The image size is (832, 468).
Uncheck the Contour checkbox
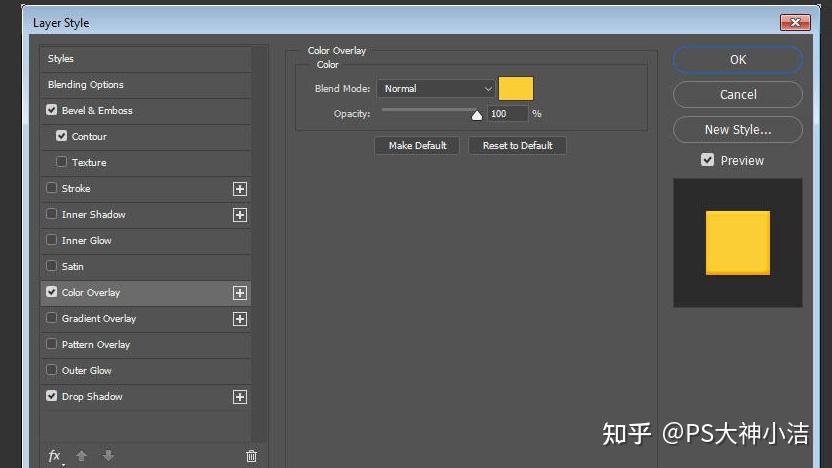click(62, 136)
